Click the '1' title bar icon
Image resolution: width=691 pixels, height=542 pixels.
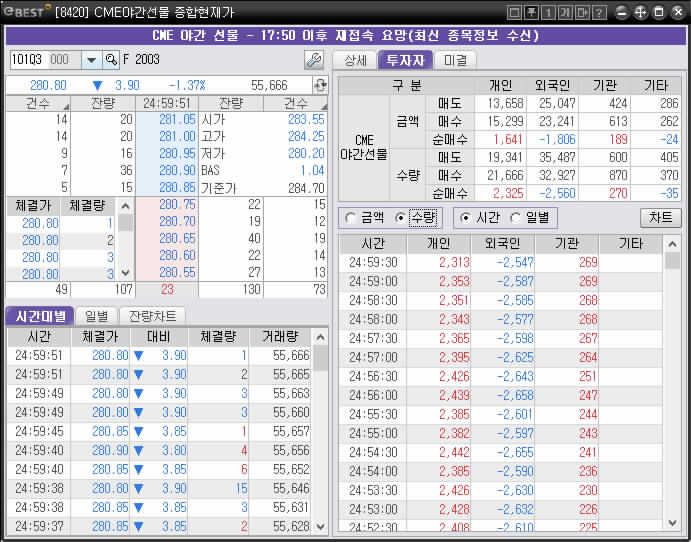pyautogui.click(x=548, y=12)
